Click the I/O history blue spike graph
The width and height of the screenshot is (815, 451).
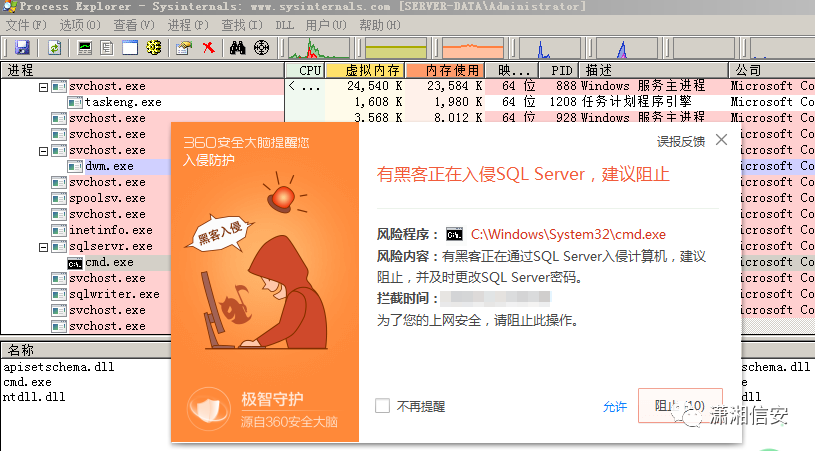pos(550,48)
